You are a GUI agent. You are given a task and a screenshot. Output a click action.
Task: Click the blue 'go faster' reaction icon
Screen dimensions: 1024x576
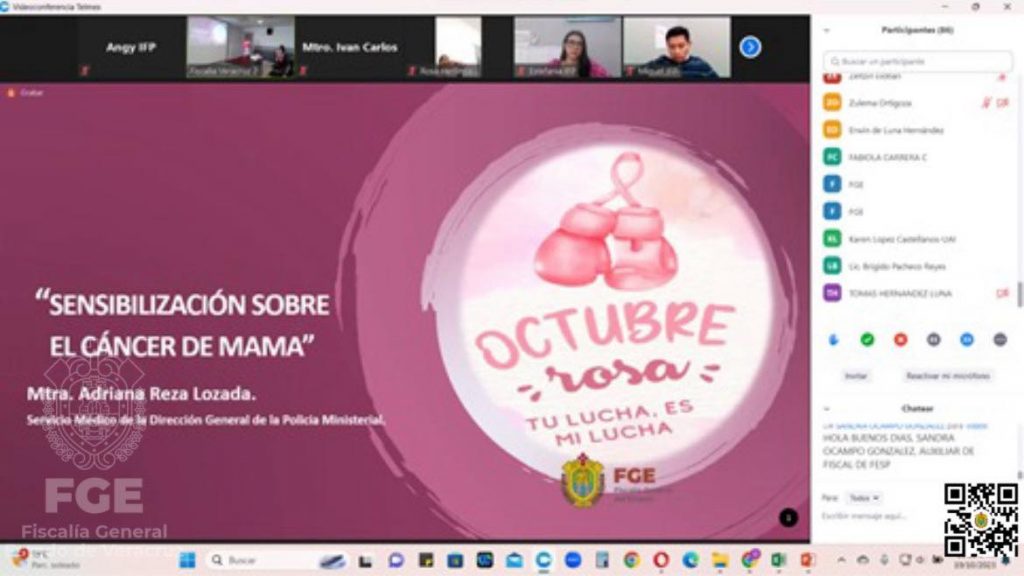point(967,340)
